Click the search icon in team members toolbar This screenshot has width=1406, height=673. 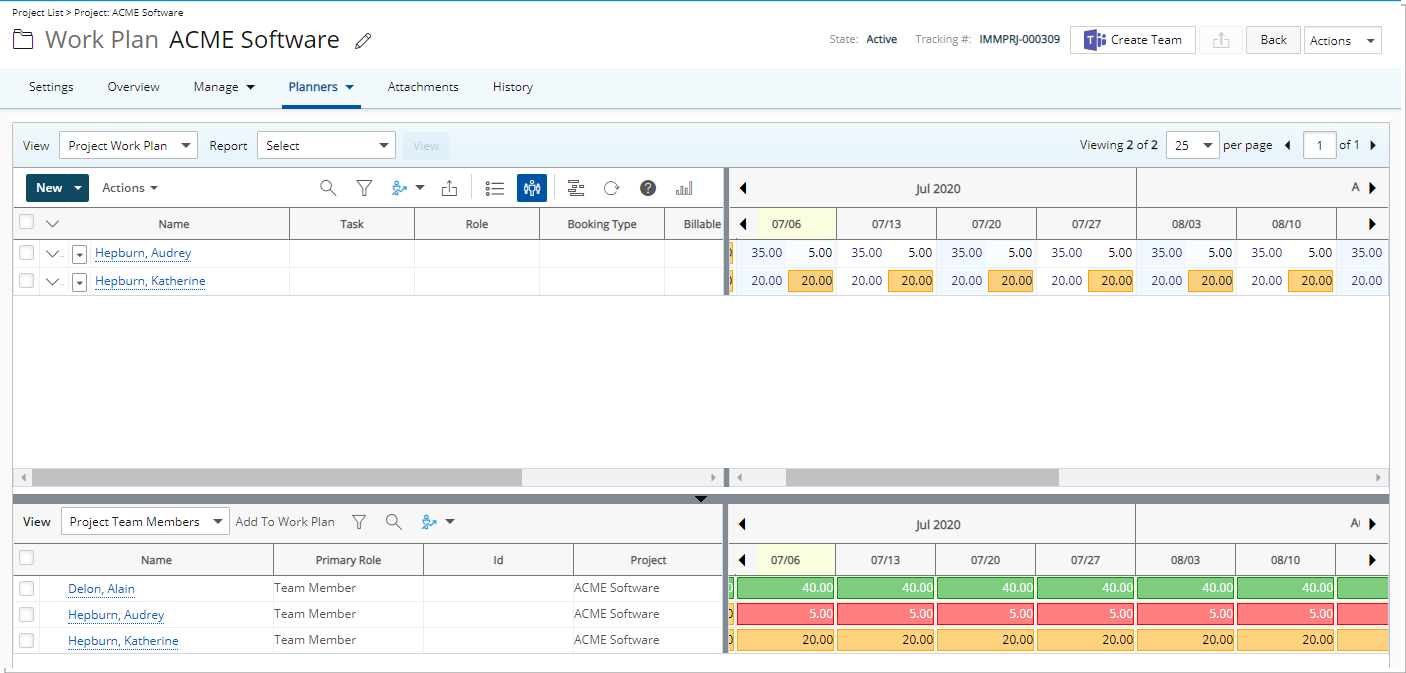click(x=394, y=522)
